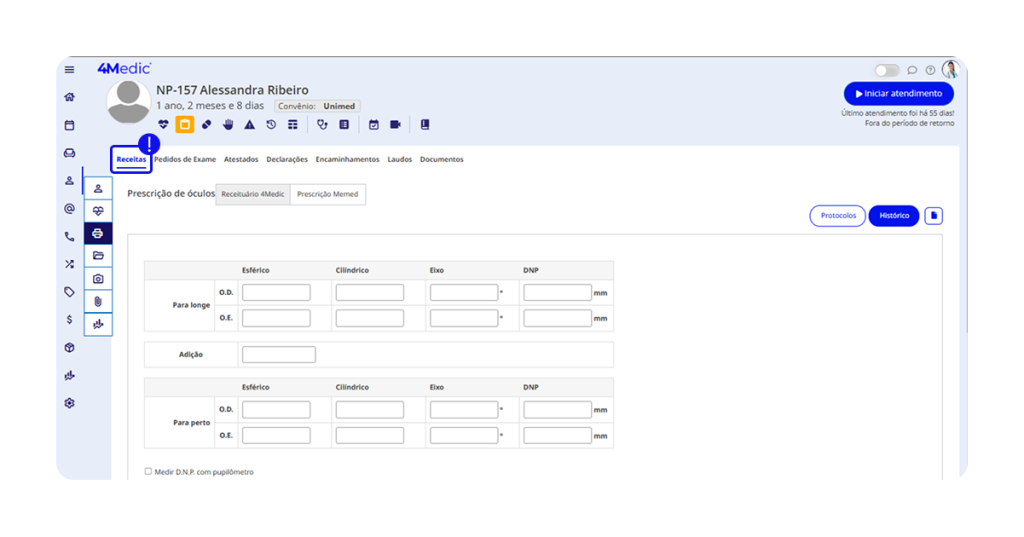Click the pill medication icon

[x=206, y=125]
